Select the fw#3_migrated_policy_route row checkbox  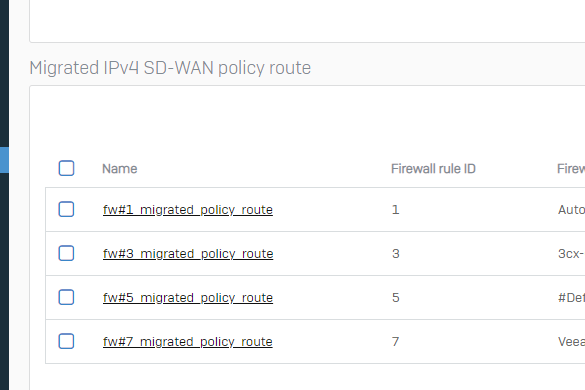(x=66, y=253)
